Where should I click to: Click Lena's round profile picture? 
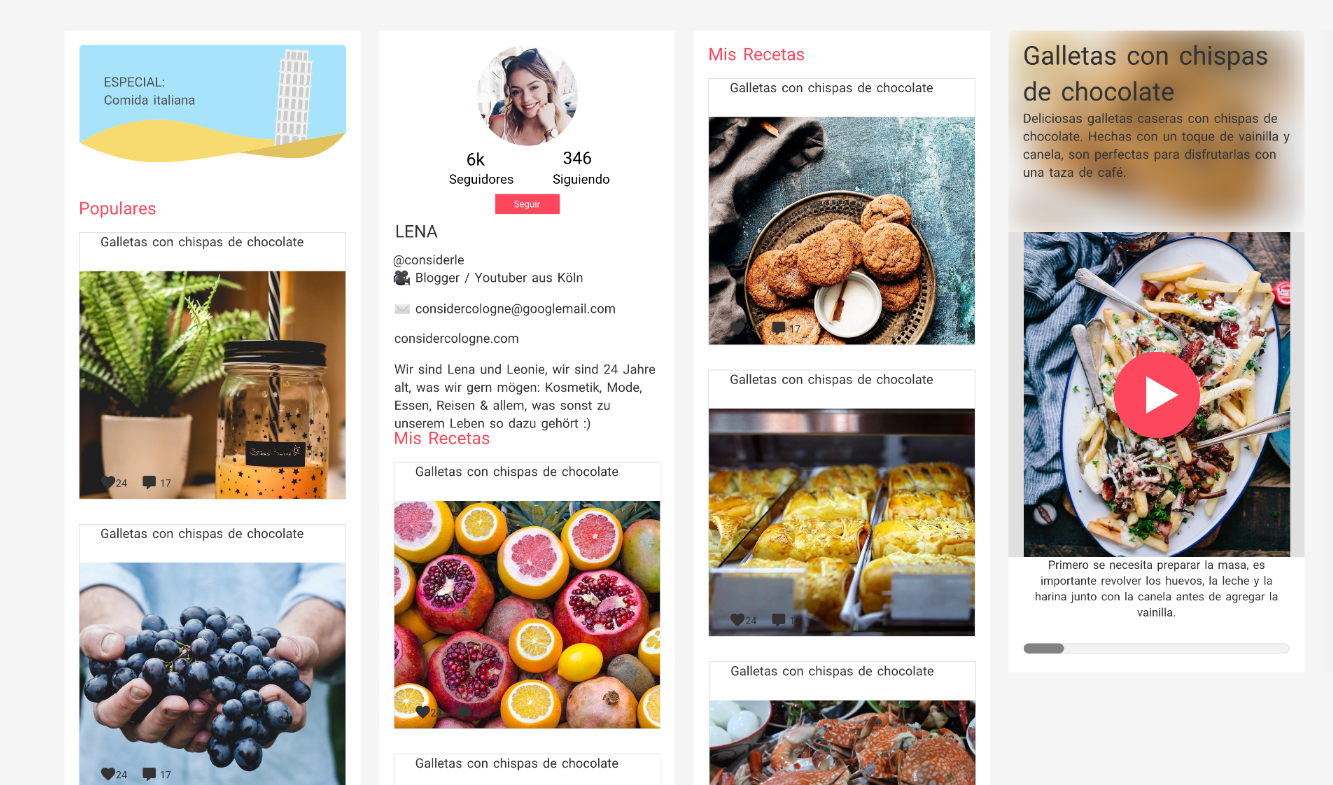527,96
